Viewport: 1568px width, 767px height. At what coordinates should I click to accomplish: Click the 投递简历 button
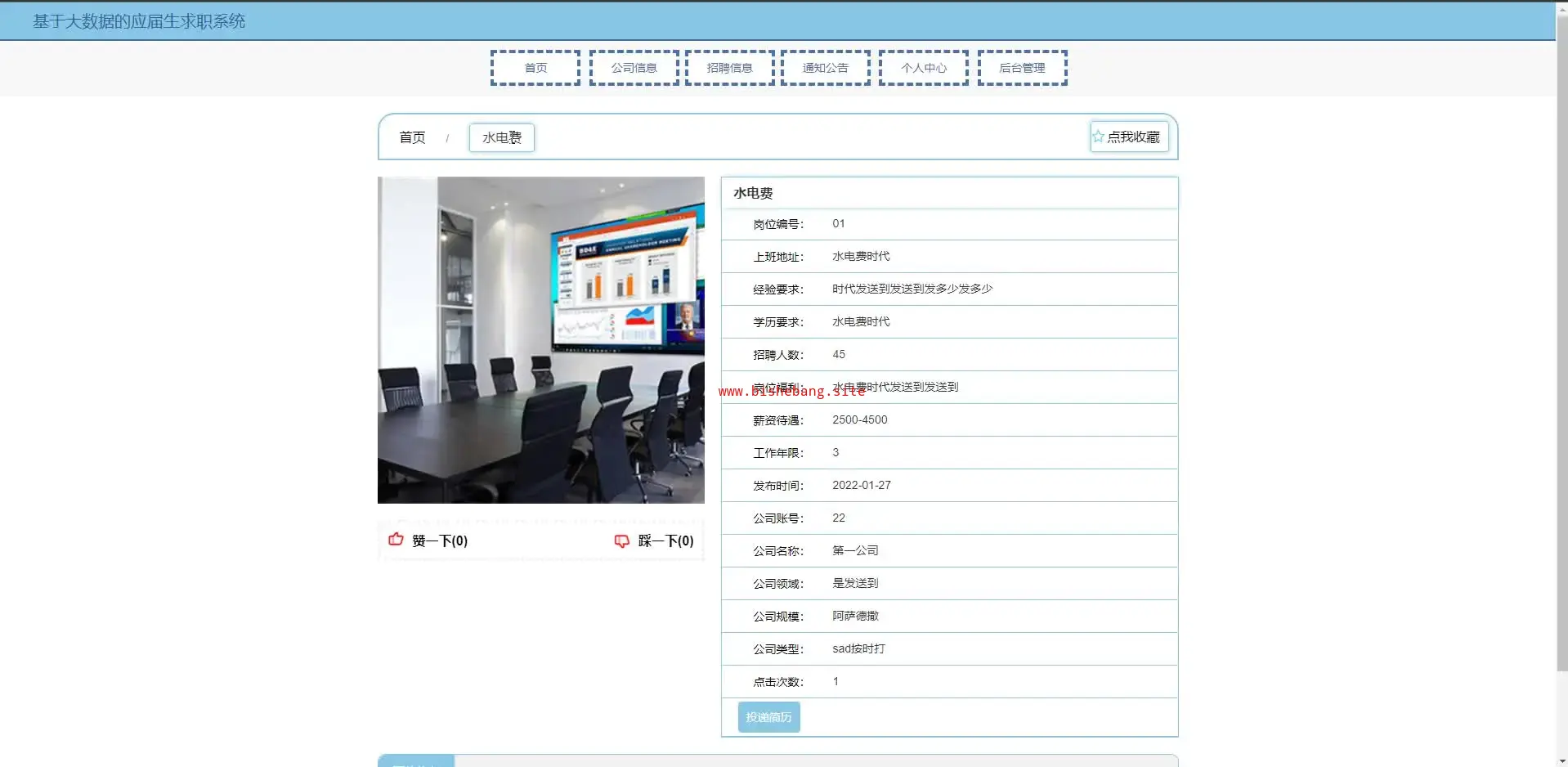pos(768,717)
